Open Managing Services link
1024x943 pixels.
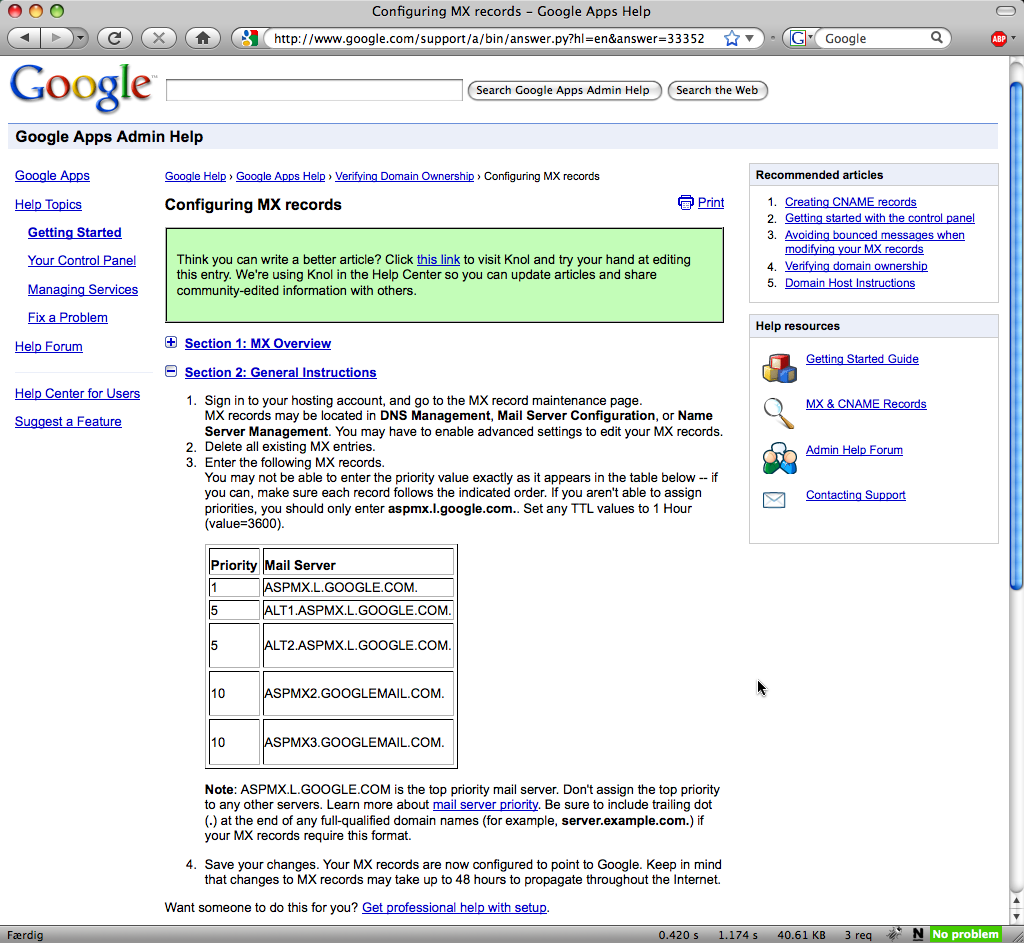[x=83, y=289]
